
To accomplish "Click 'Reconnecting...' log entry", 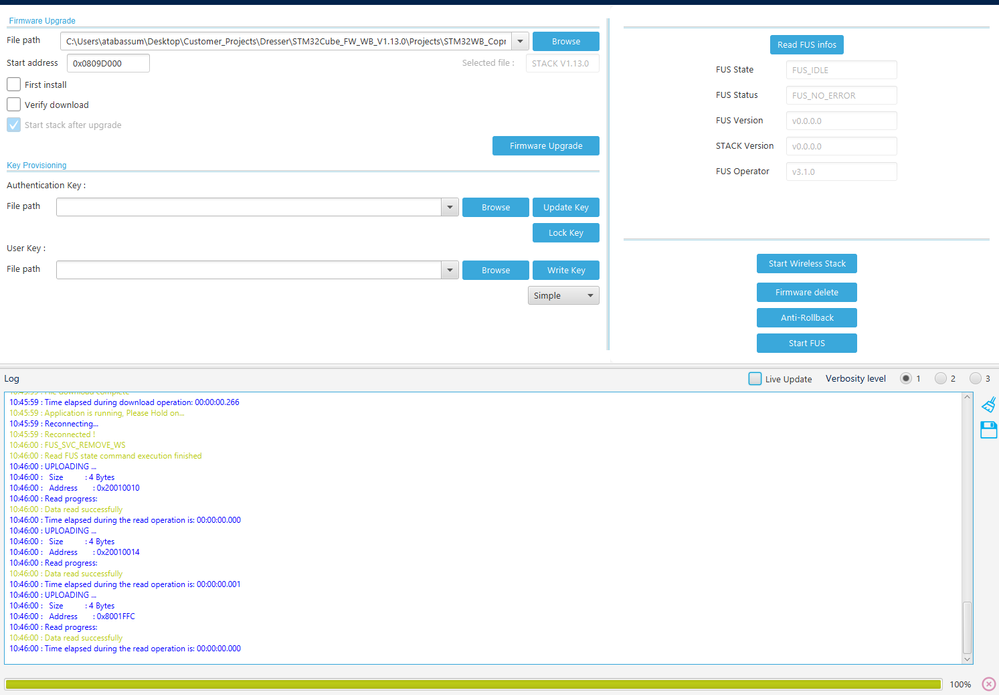I will (54, 424).
